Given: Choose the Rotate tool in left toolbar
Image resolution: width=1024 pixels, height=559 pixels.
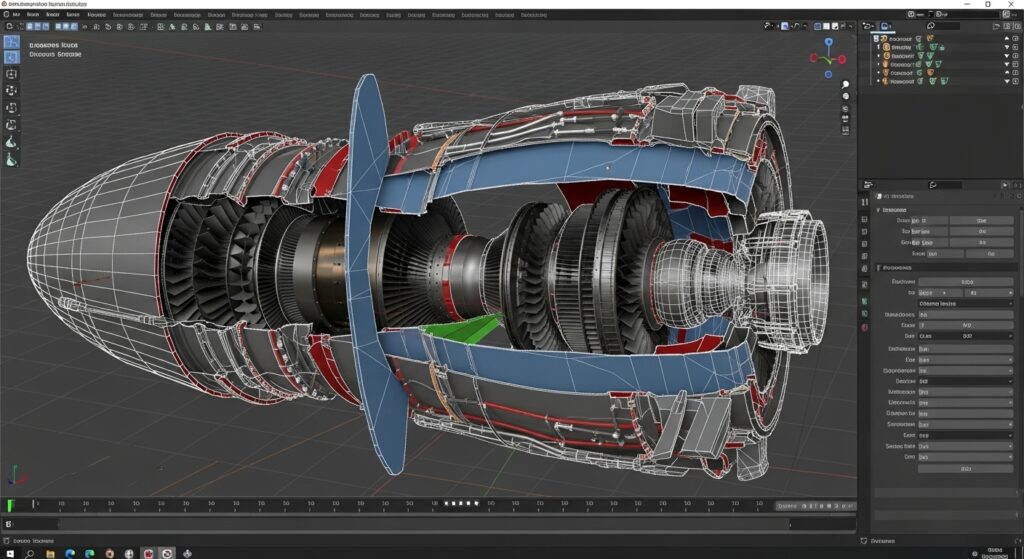Looking at the screenshot, I should coord(12,91).
